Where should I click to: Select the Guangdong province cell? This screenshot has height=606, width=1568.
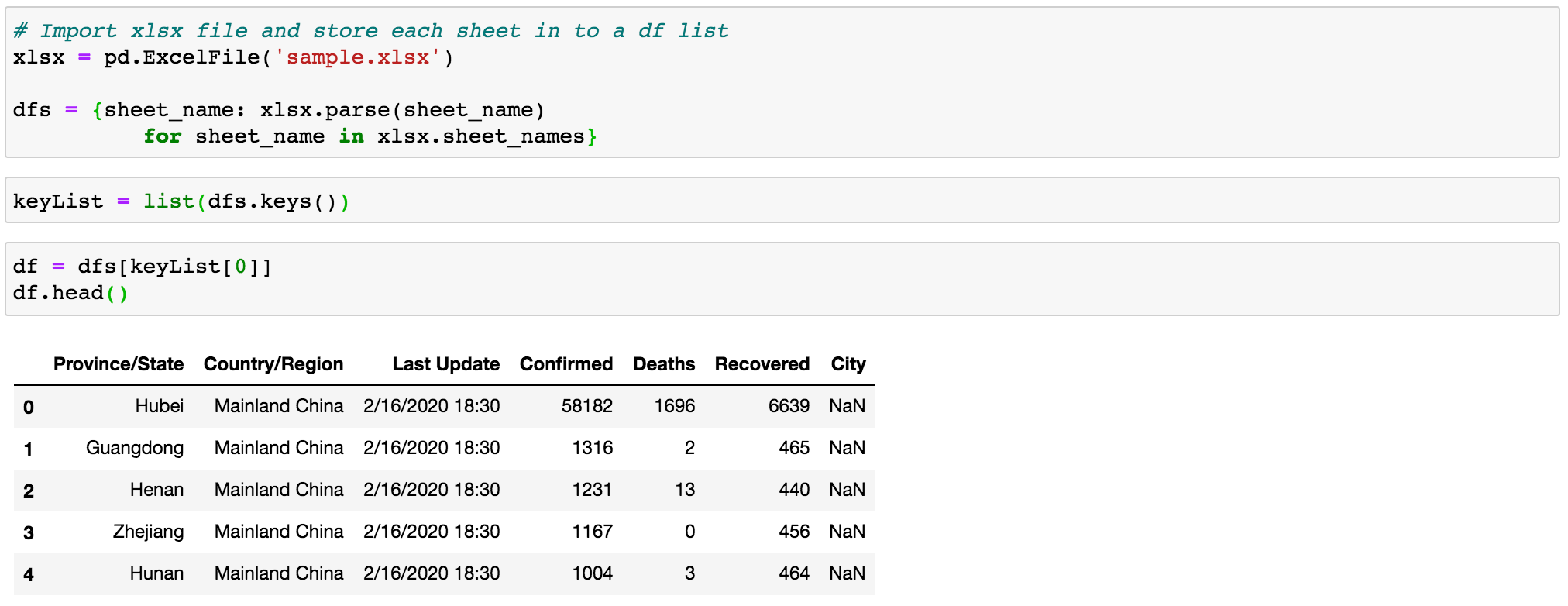pyautogui.click(x=135, y=448)
